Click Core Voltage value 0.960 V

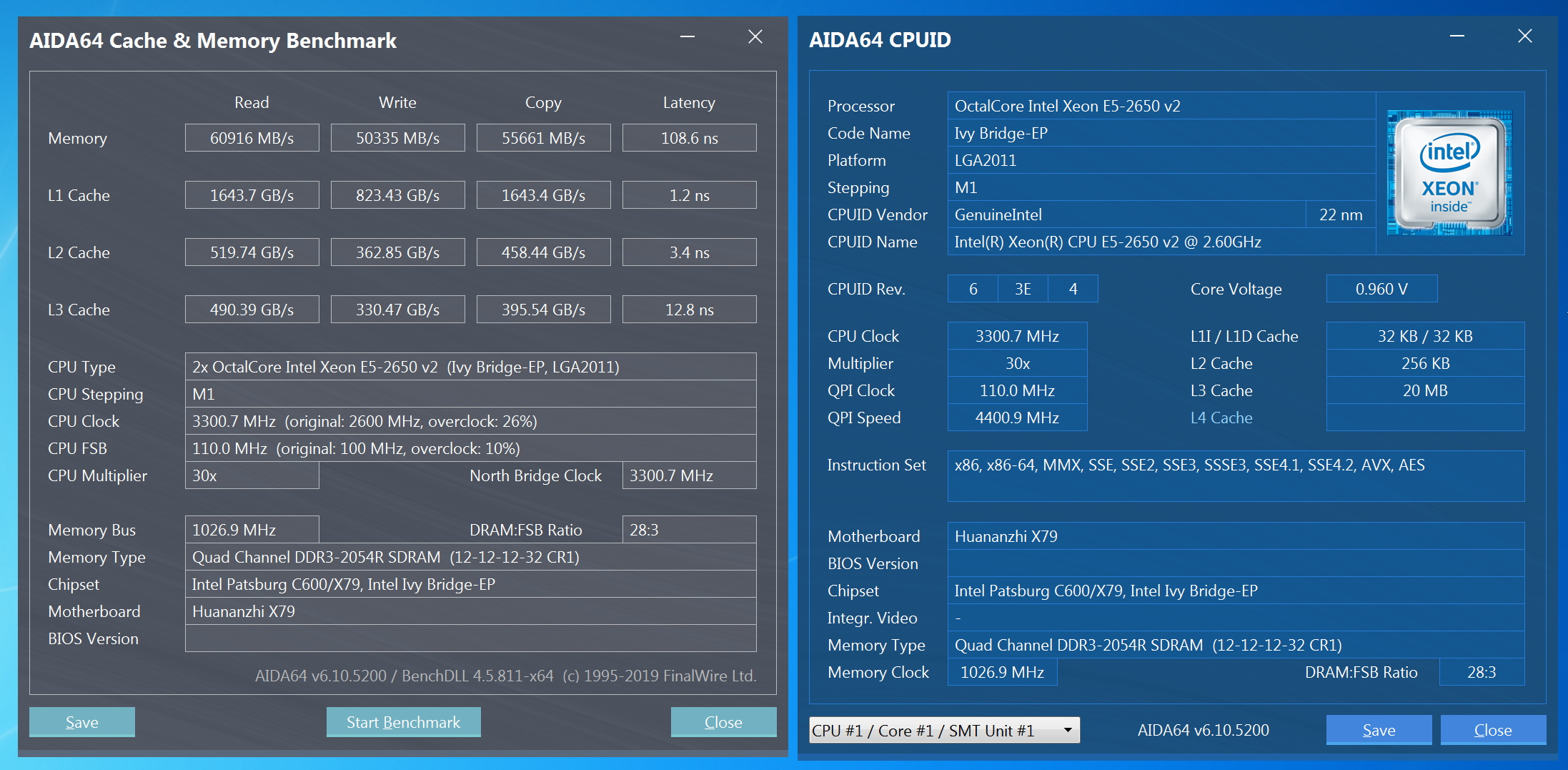[x=1381, y=289]
